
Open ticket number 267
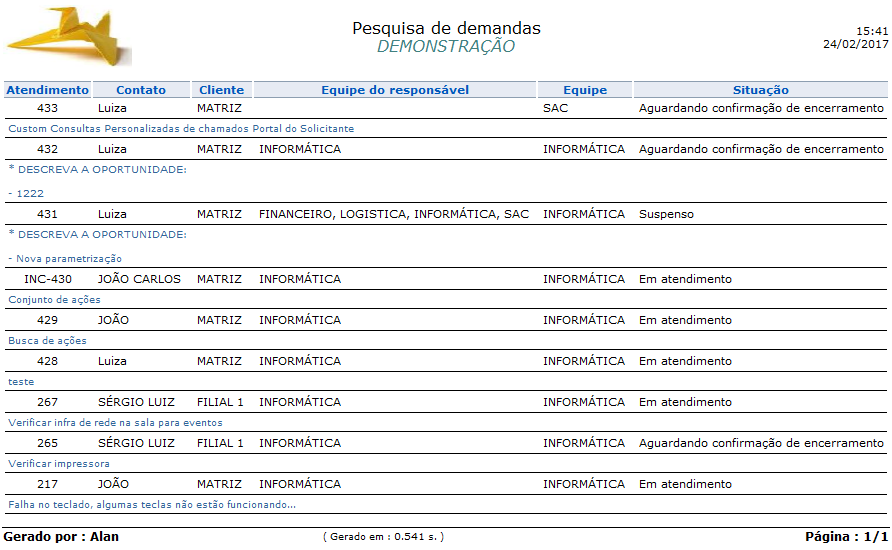click(47, 402)
